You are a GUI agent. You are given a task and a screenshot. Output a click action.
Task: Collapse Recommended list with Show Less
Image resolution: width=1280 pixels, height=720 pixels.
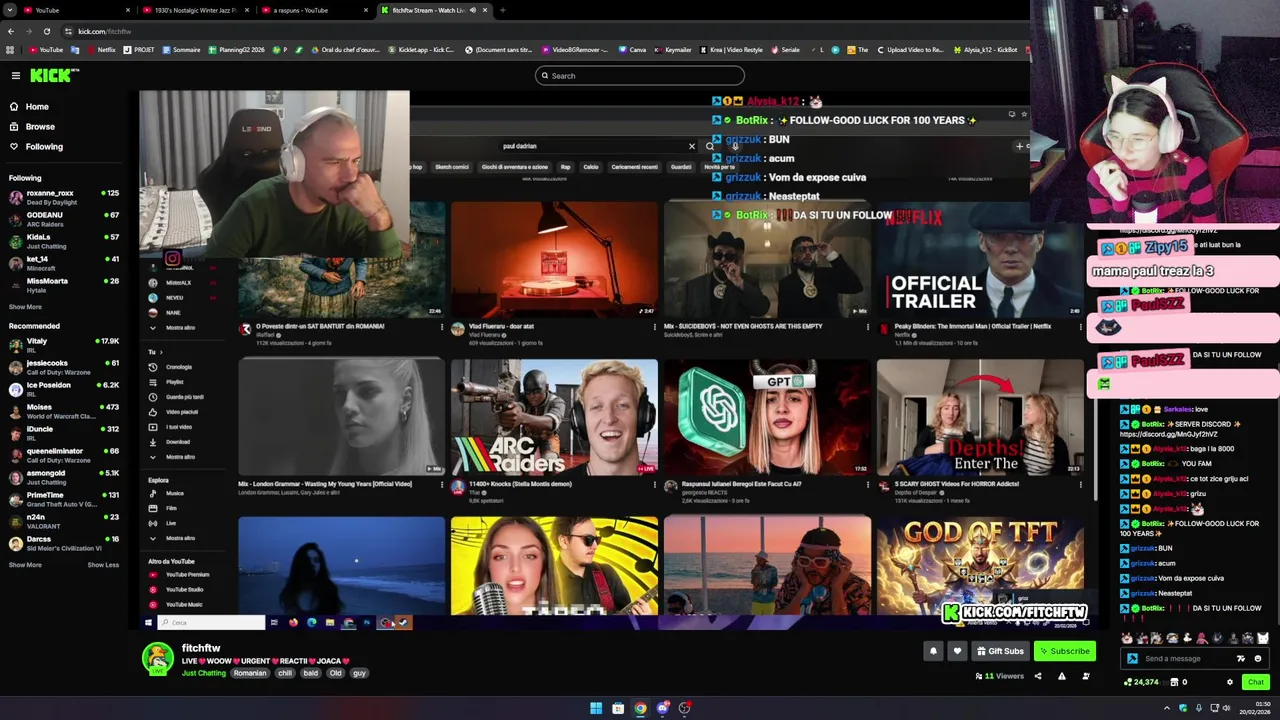click(103, 565)
